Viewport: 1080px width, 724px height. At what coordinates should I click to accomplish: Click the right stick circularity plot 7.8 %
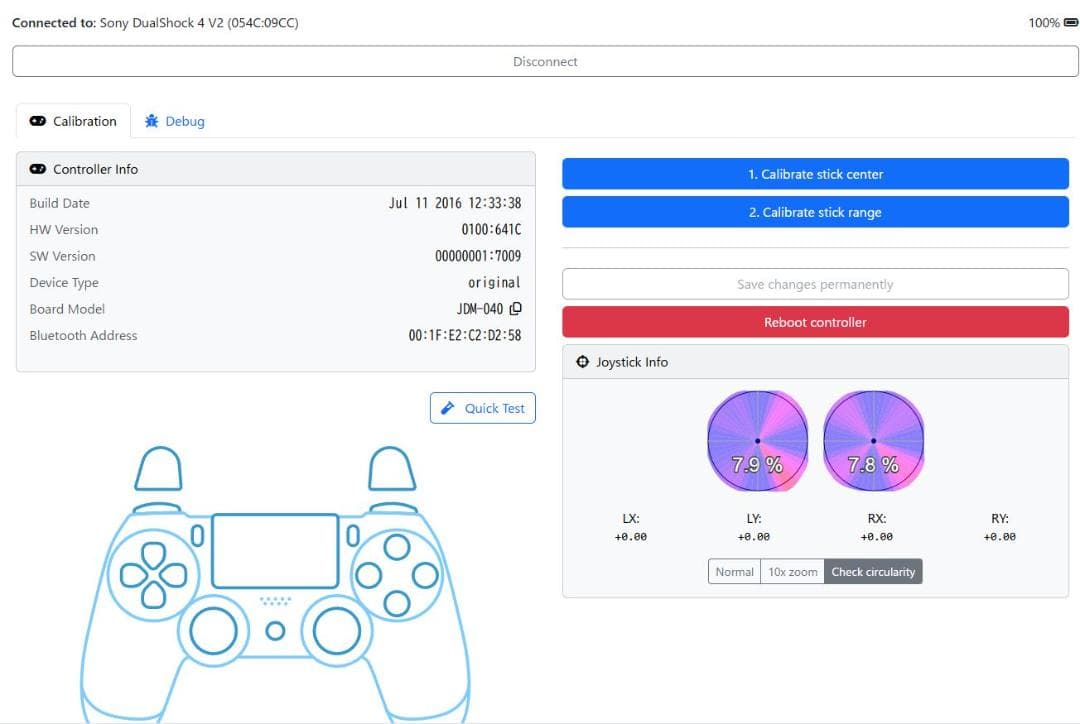pyautogui.click(x=873, y=441)
